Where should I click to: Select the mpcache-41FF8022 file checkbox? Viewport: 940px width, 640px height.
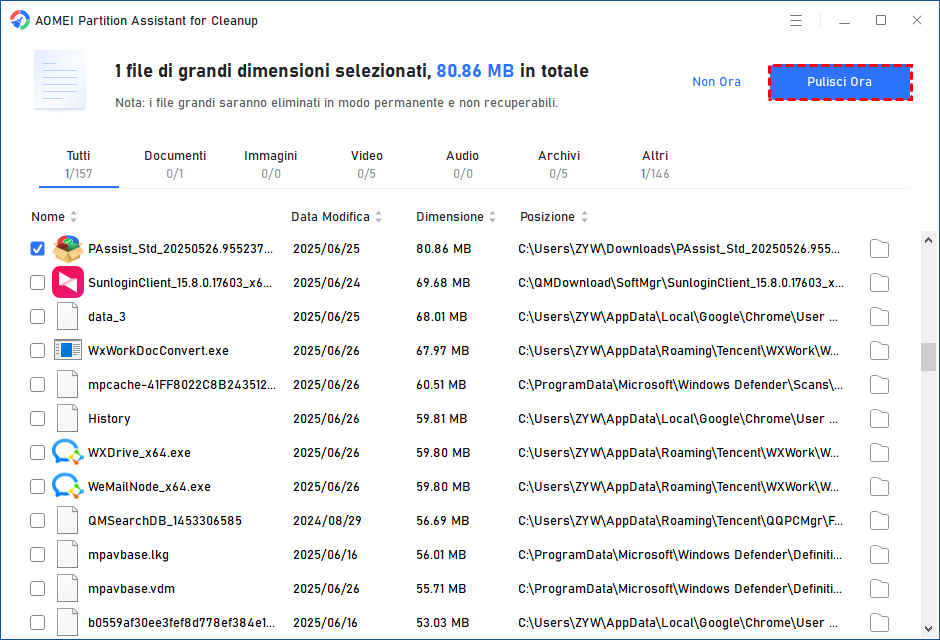(x=37, y=385)
